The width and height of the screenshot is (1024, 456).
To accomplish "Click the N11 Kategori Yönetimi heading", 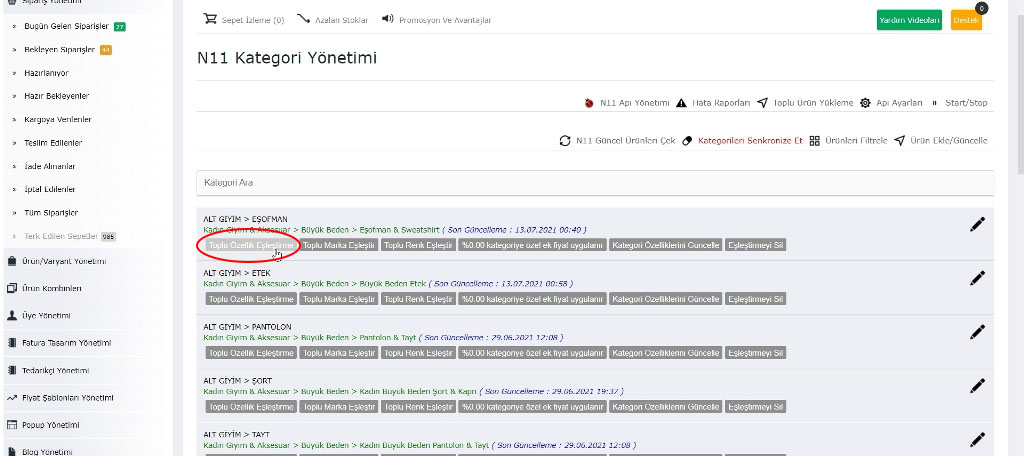I will (287, 58).
